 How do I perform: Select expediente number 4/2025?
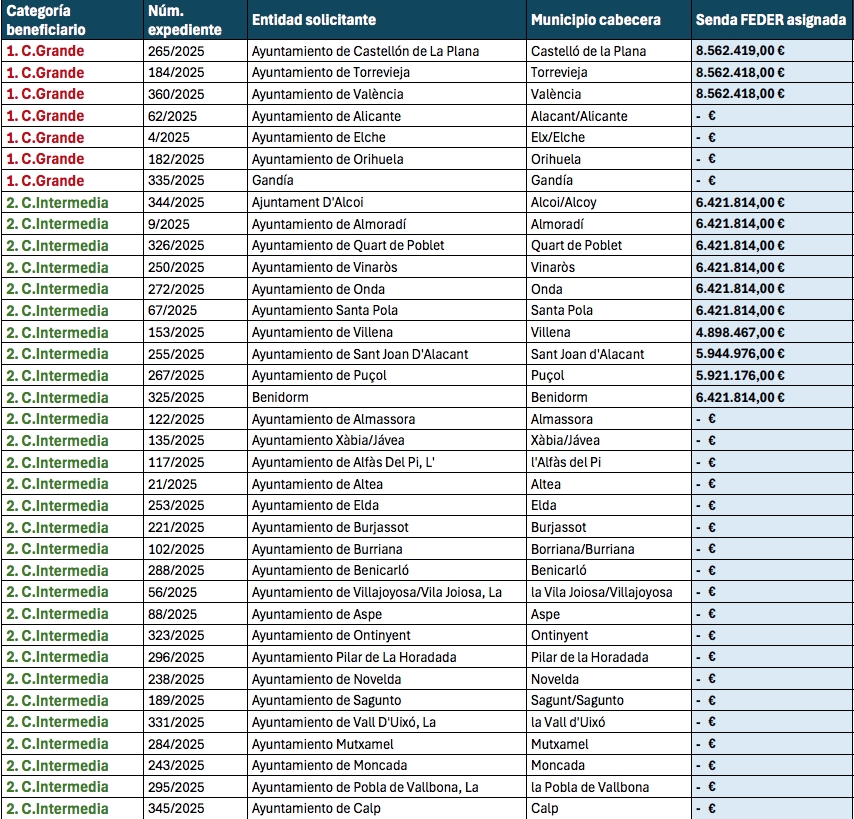[168, 137]
